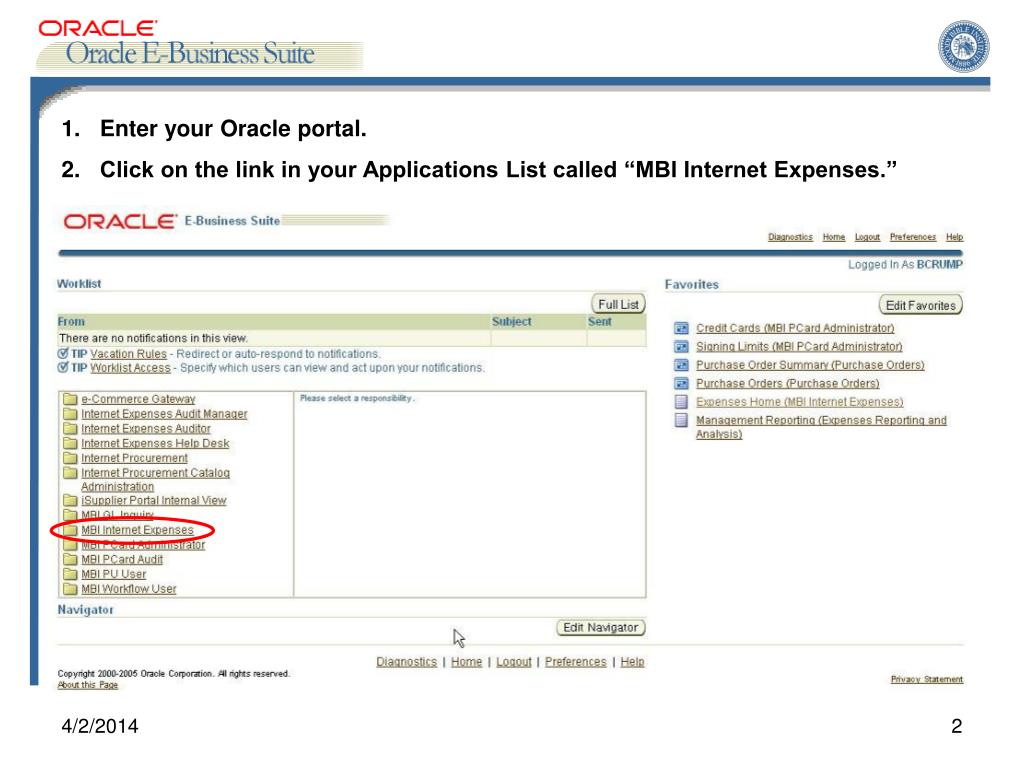Click folder icon beside MBI PCard Audit
1024x768 pixels.
coord(70,560)
